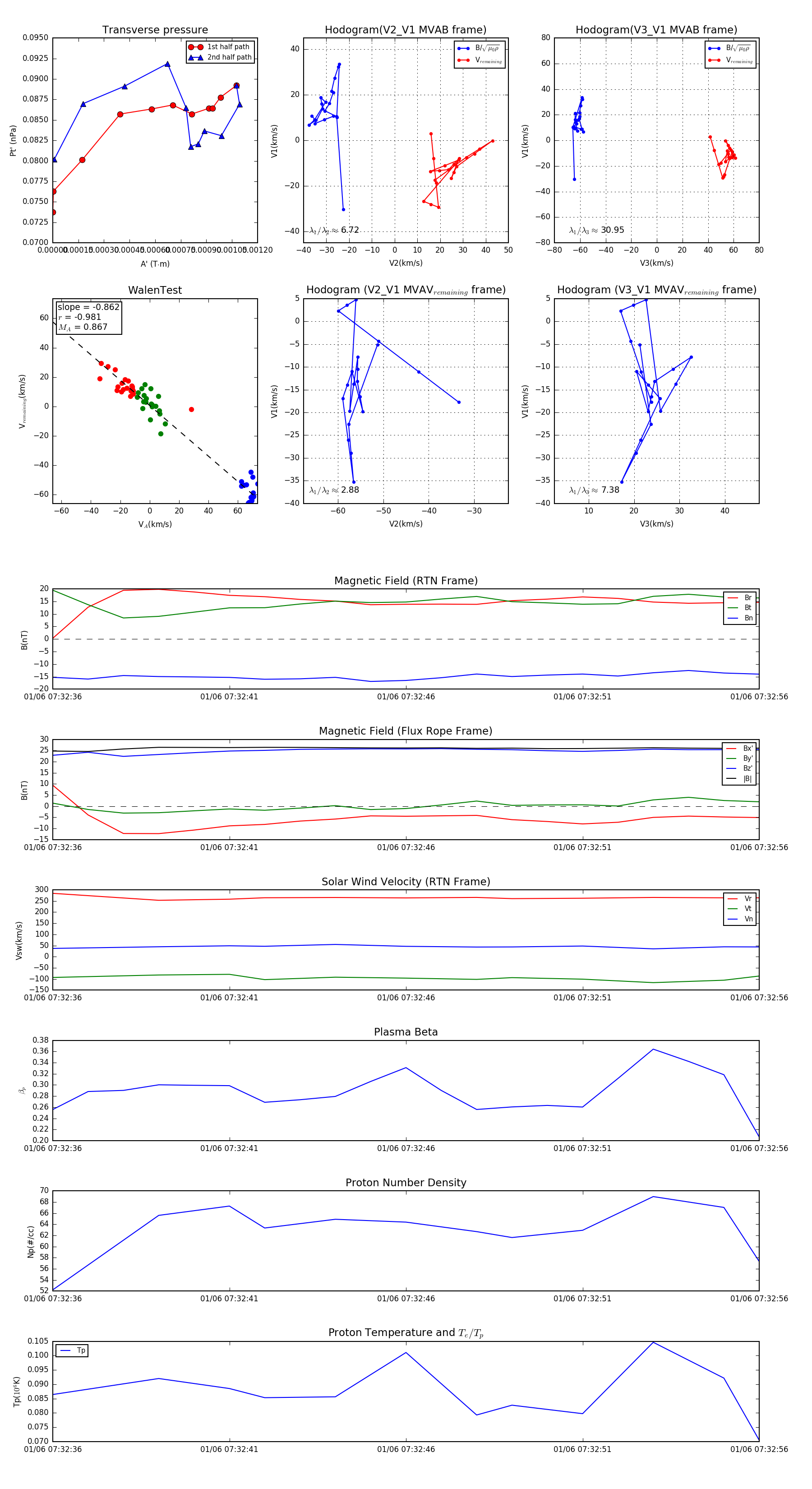Image resolution: width=812 pixels, height=1489 pixels.
Task: Select the "Vr" legend entry
Action: tap(740, 899)
